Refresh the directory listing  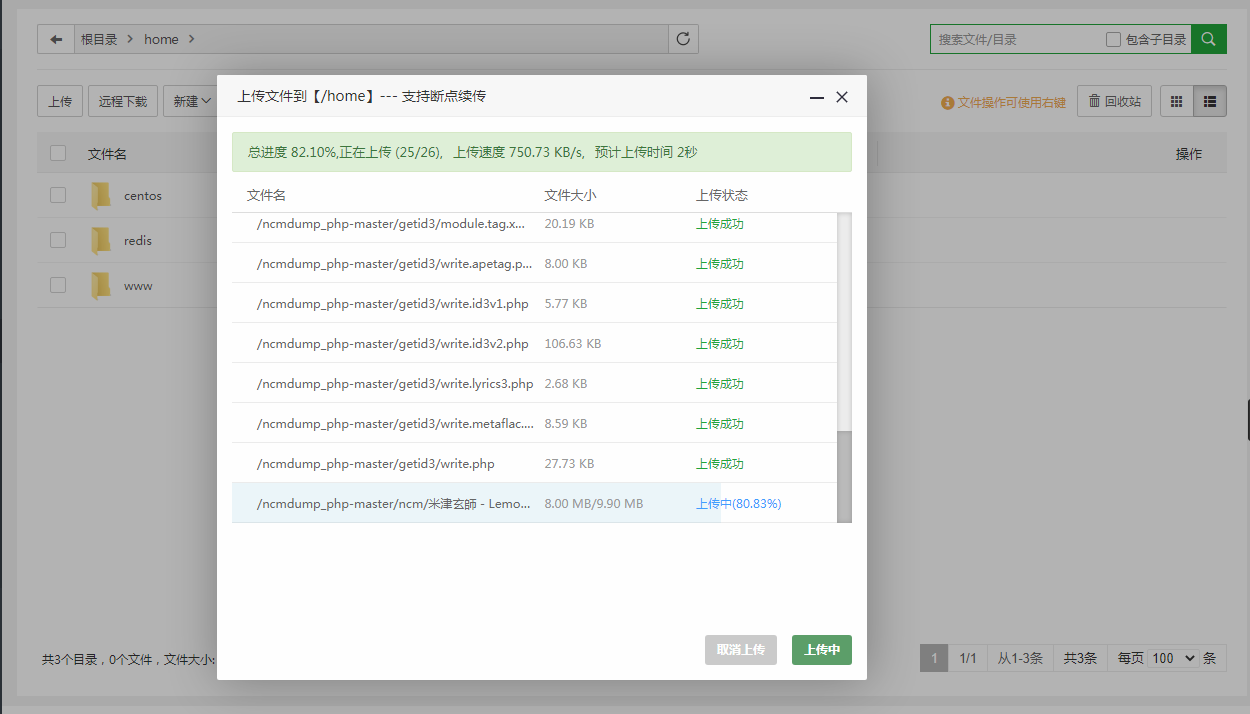tap(683, 39)
